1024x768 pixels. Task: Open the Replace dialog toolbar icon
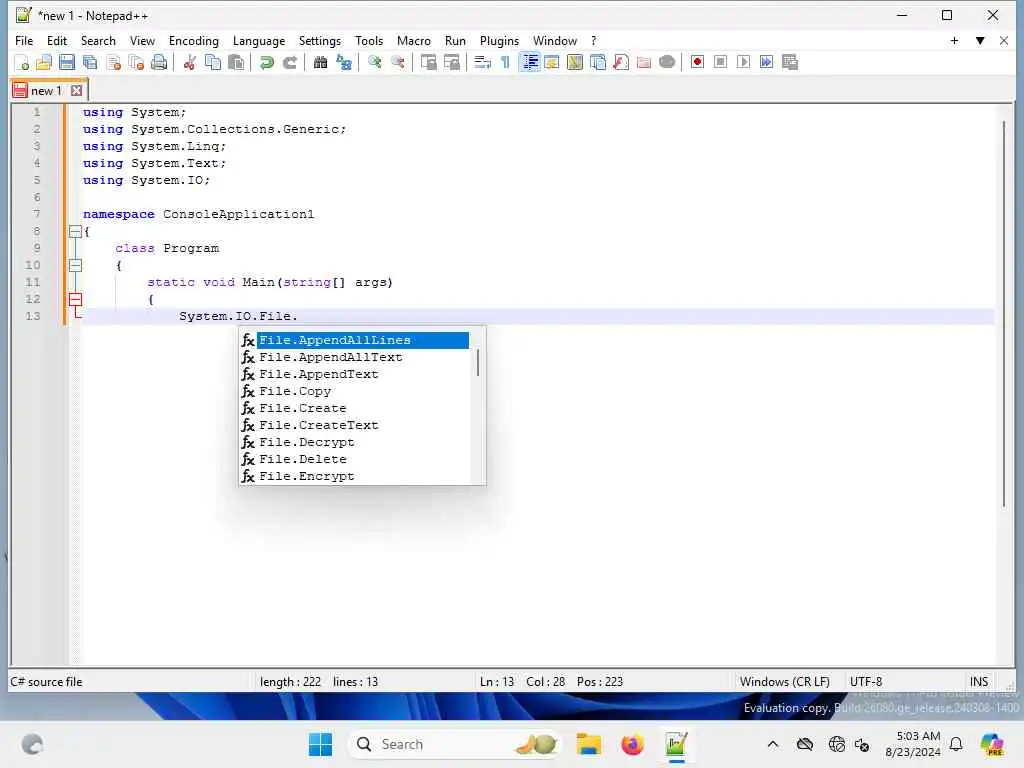point(344,62)
